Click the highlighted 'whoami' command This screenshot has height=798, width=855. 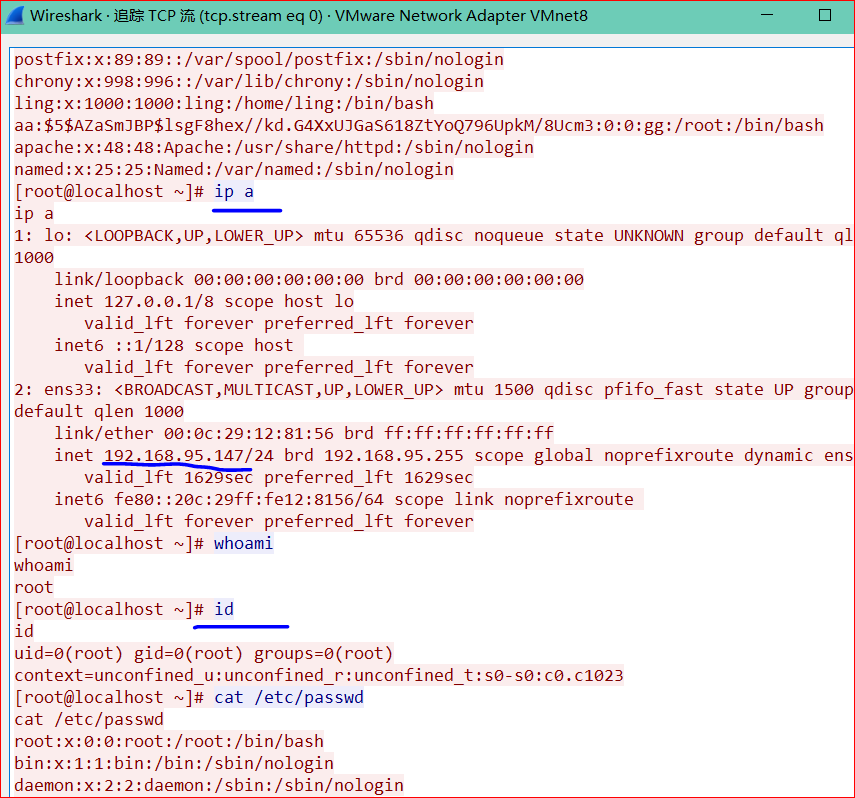[243, 543]
